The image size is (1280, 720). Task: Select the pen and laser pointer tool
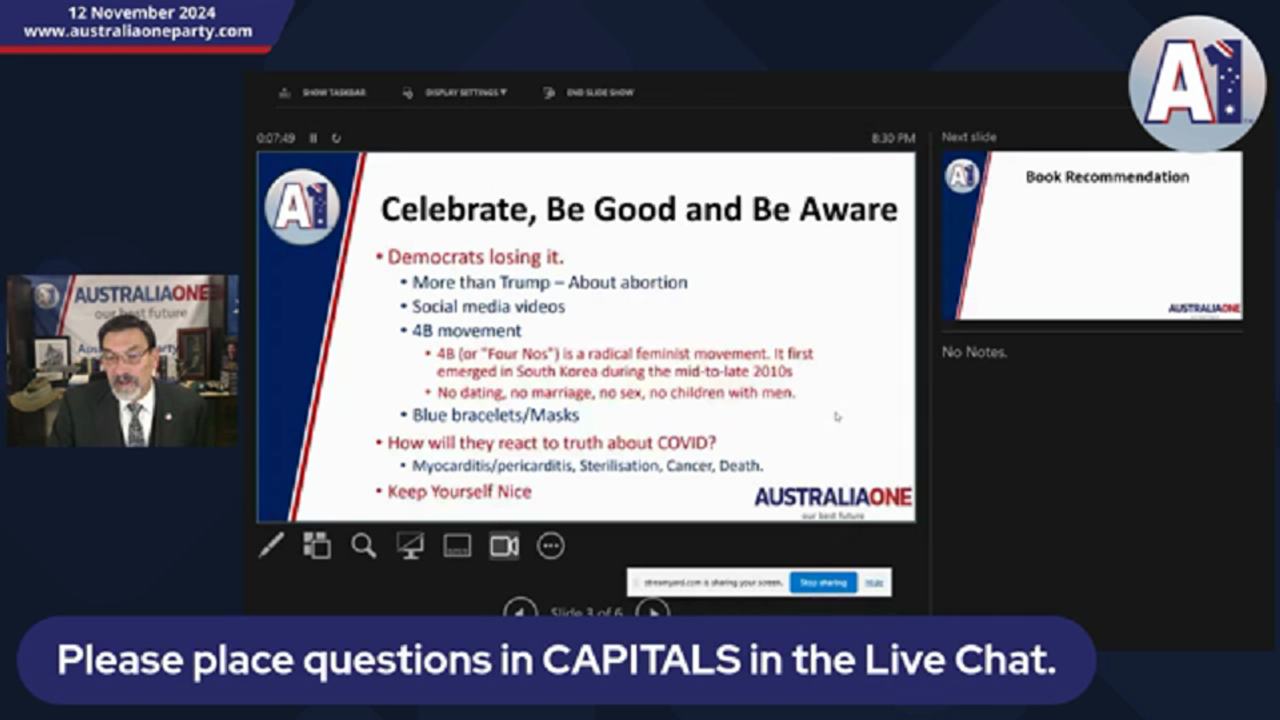pyautogui.click(x=271, y=545)
